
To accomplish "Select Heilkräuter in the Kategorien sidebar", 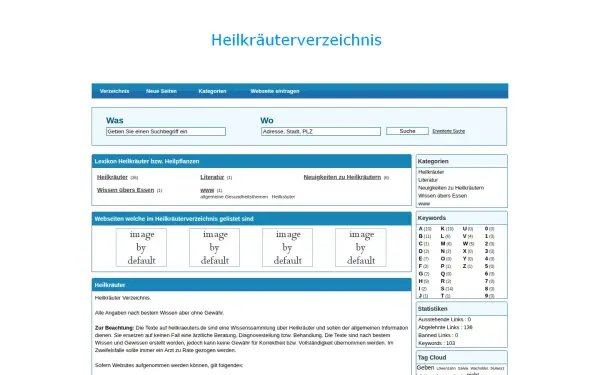I will tap(431, 172).
